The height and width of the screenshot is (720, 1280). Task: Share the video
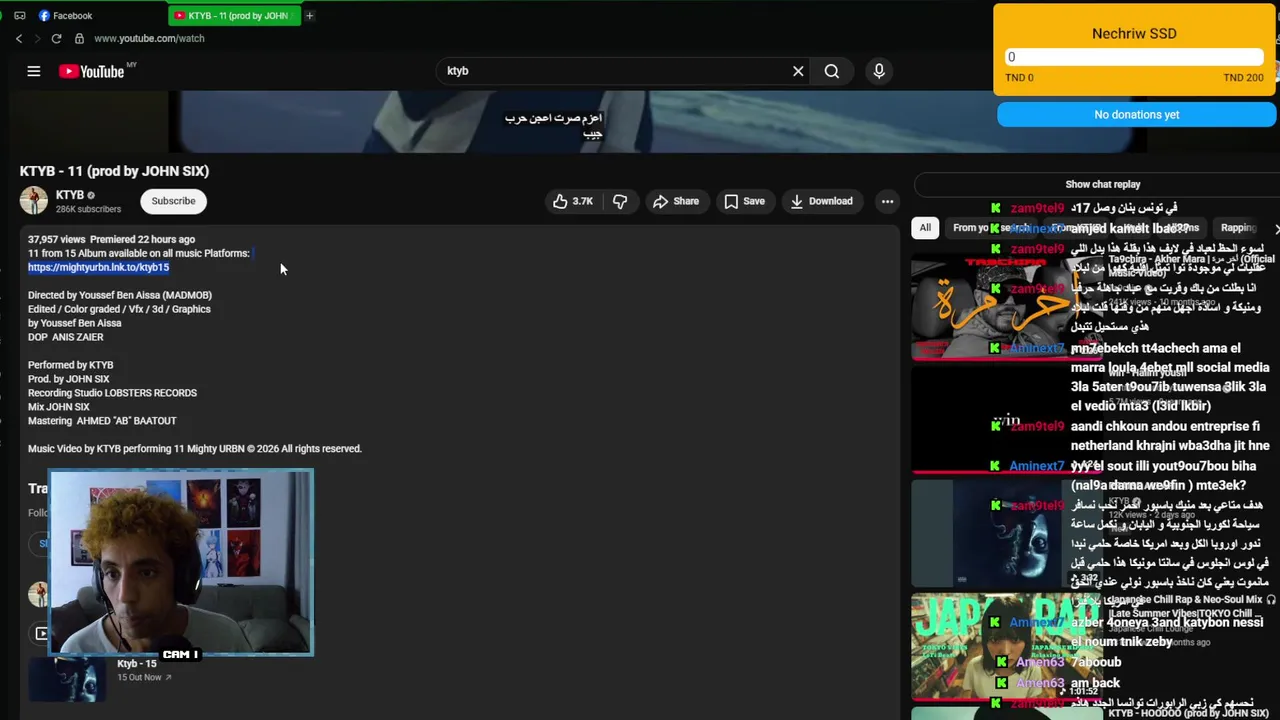coord(676,201)
